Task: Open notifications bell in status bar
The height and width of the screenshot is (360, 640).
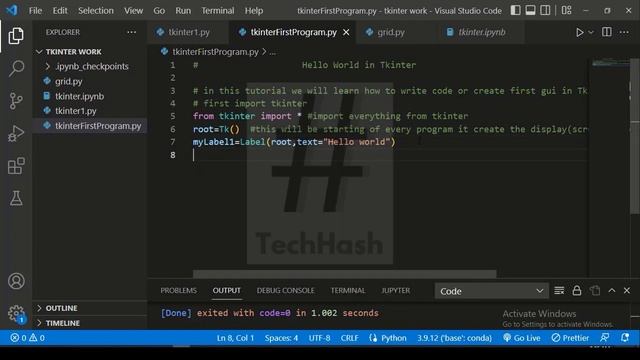Action: tap(625, 338)
